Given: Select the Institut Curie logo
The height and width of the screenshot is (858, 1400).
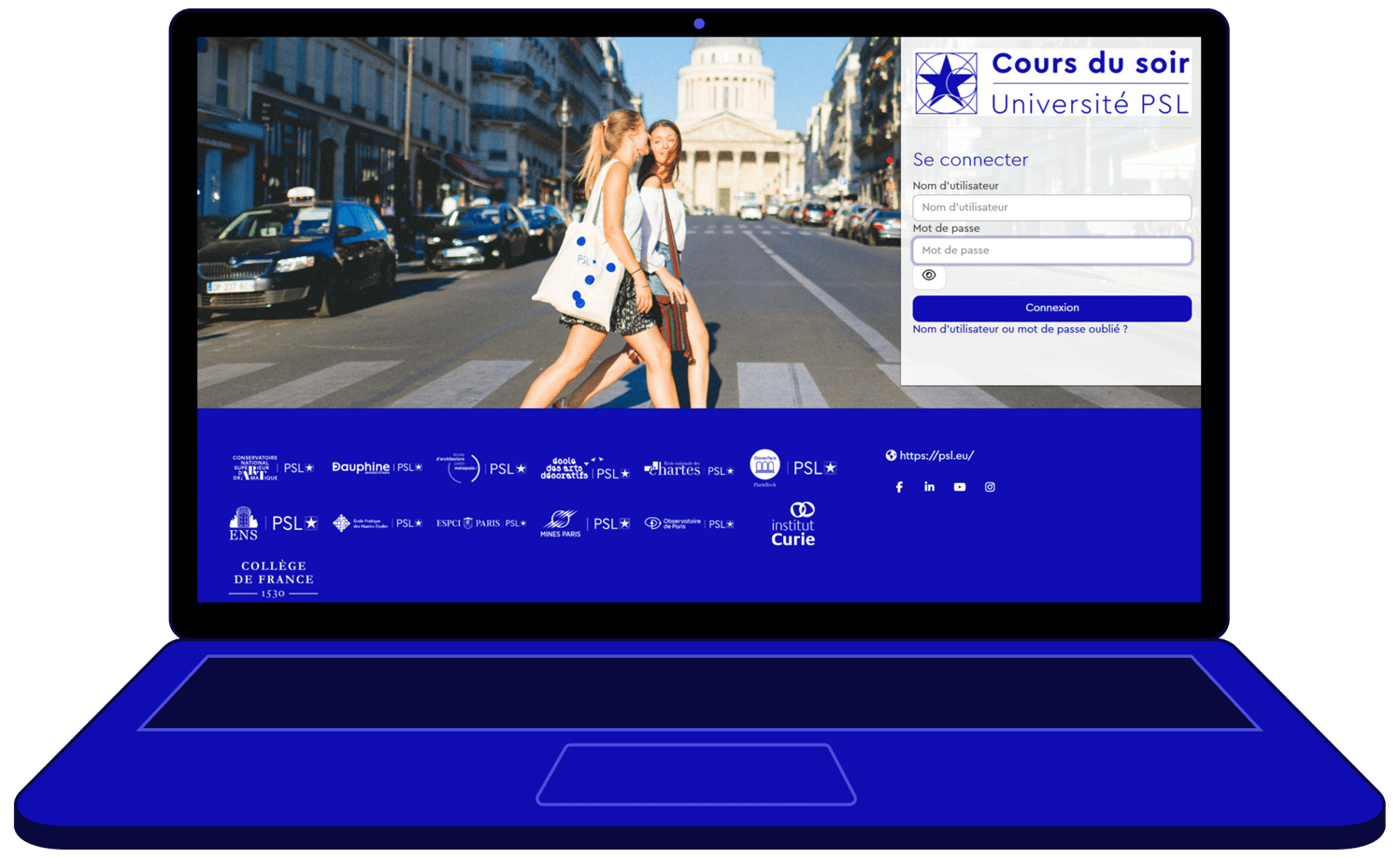Looking at the screenshot, I should point(793,523).
